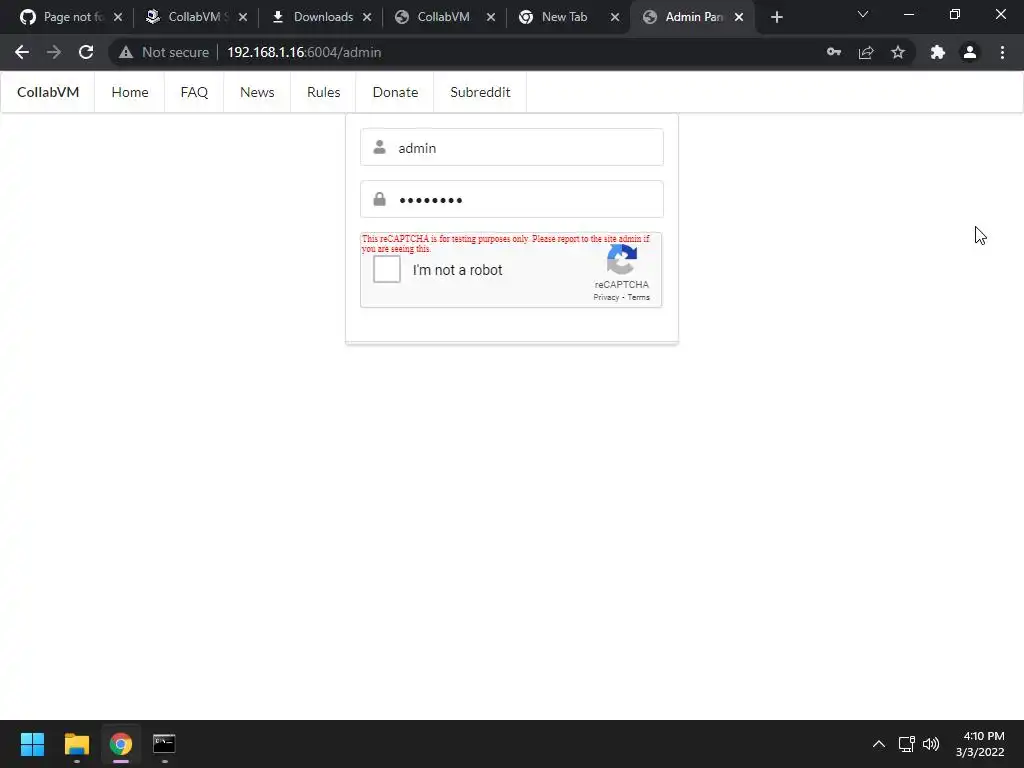Go to the Home nav item
Screen dimensions: 1024x768
(x=129, y=92)
